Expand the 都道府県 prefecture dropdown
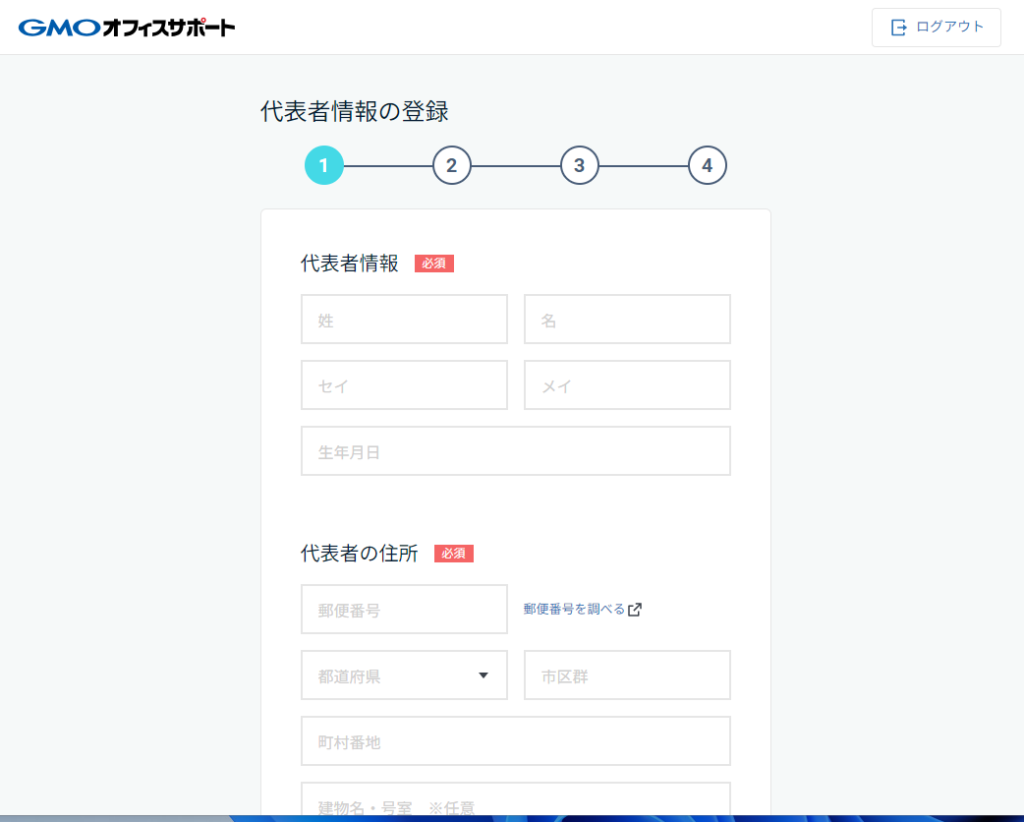The image size is (1024, 822). click(404, 676)
